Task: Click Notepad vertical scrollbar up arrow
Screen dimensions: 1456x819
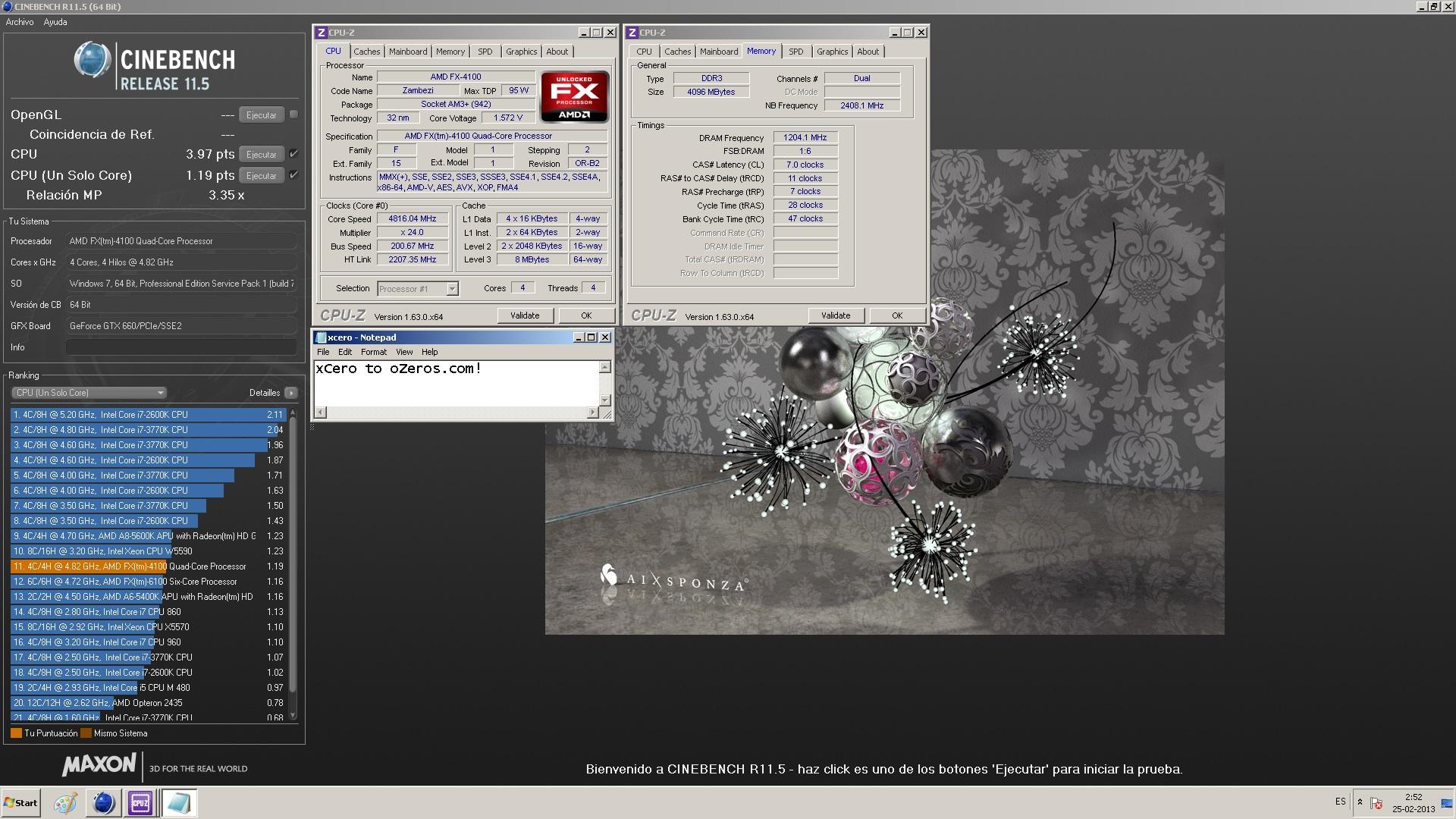Action: 605,367
